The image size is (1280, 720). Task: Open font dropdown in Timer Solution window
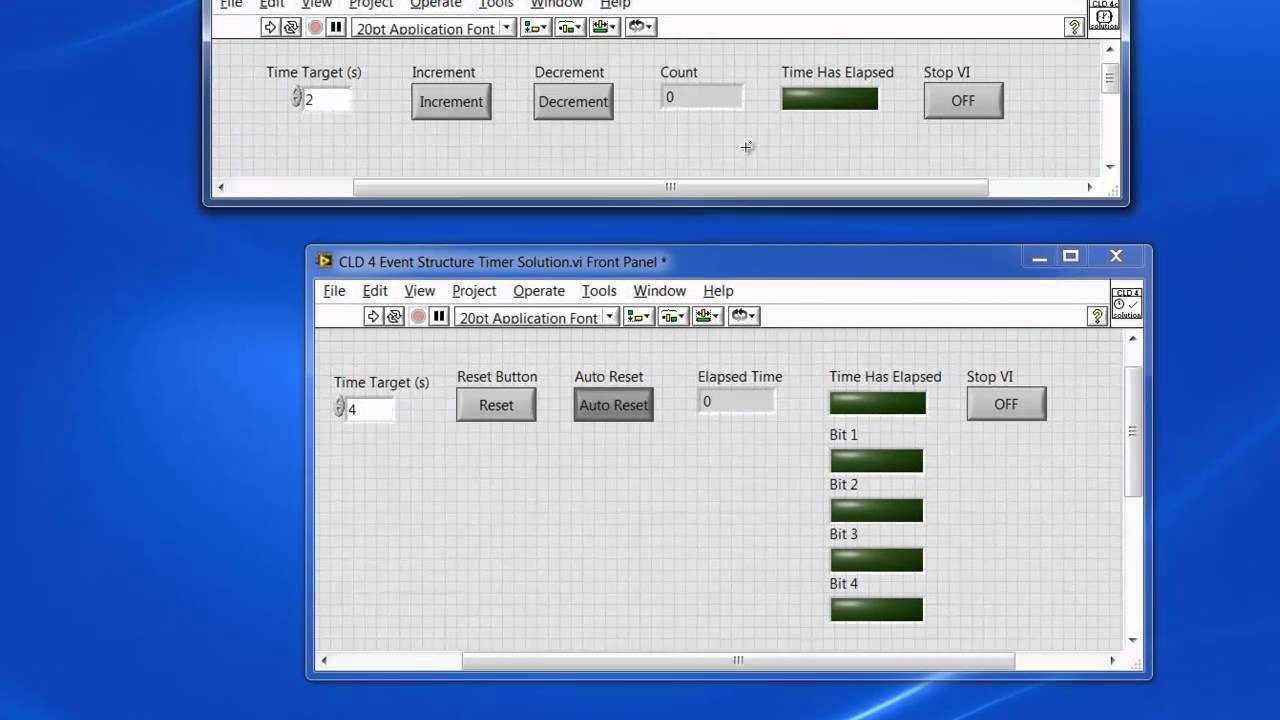click(x=537, y=317)
